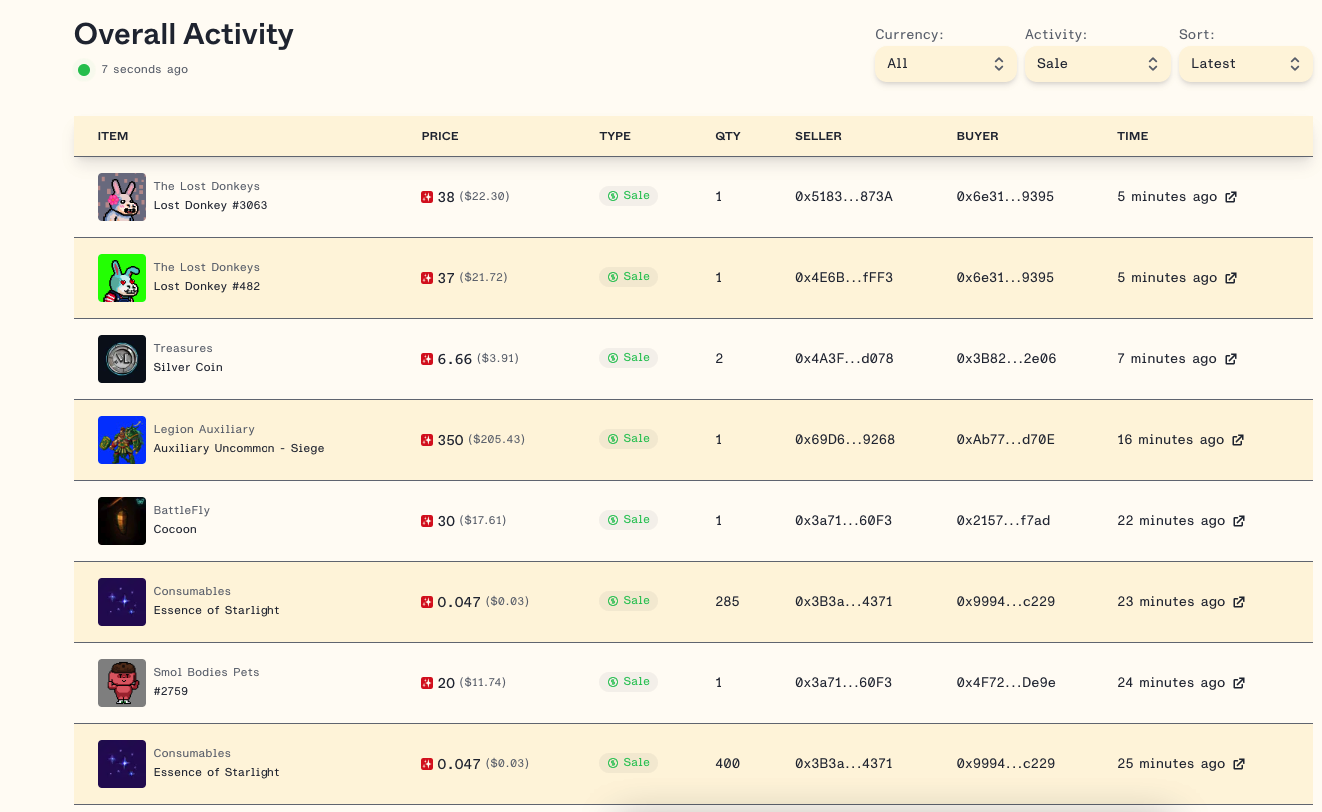Open transaction link for the 16 minutes ago sale

tap(1238, 440)
